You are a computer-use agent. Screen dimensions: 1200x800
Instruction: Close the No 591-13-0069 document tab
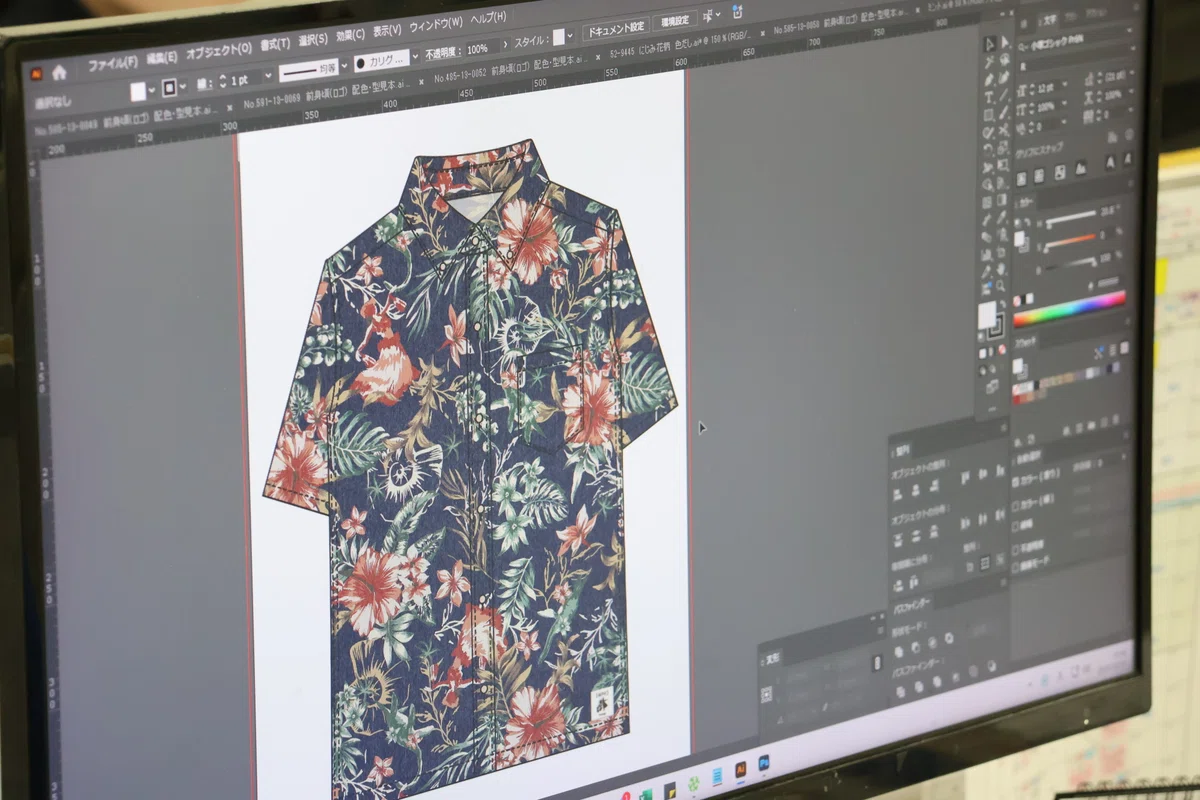pos(421,81)
